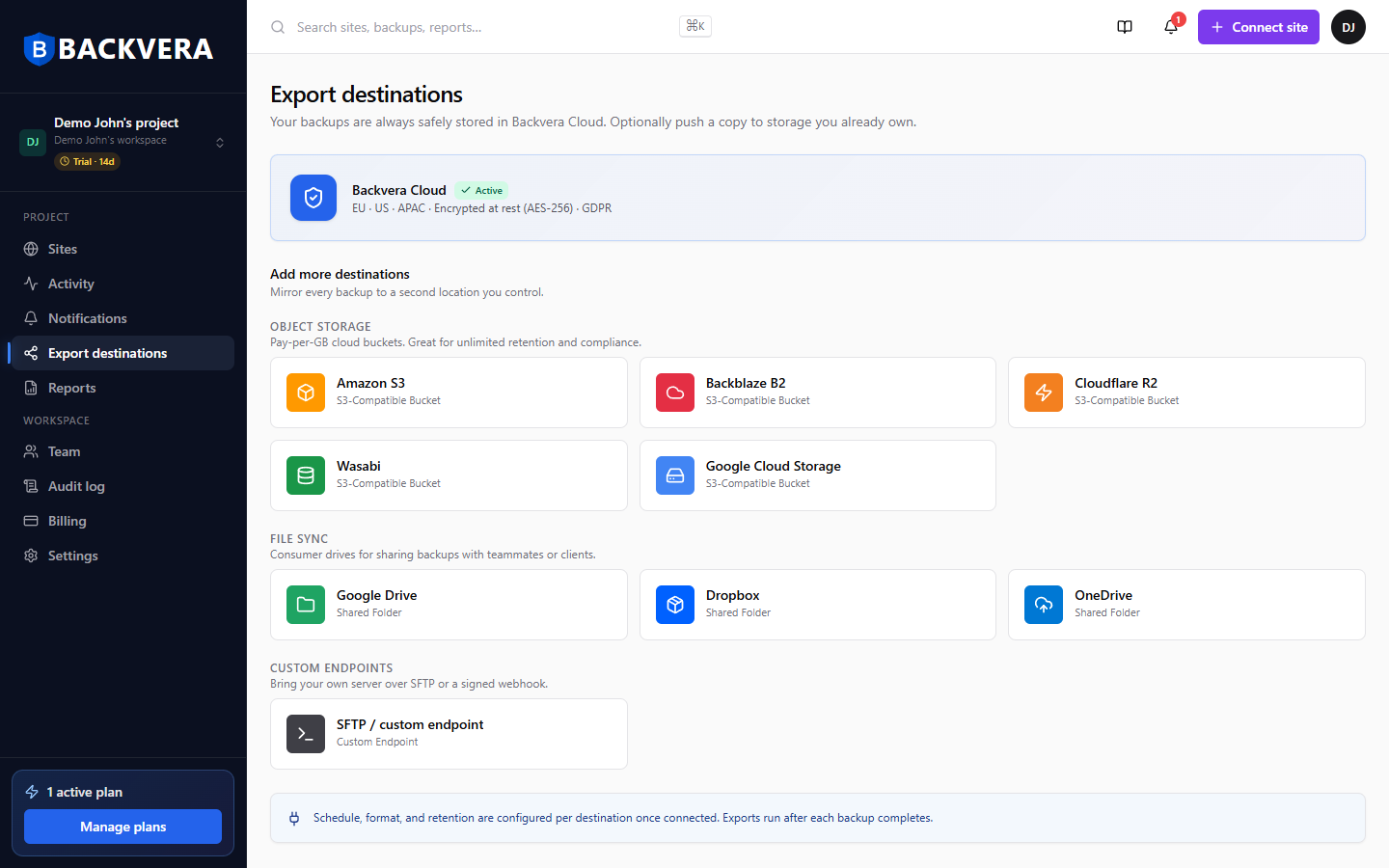Click the Audit log scroll icon
This screenshot has height=868, width=1389.
coord(31,486)
